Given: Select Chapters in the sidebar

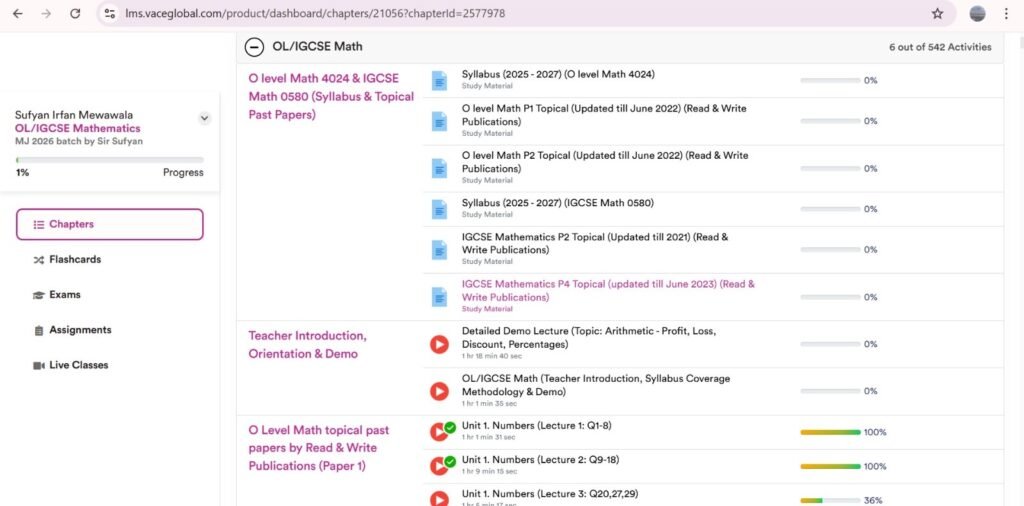Looking at the screenshot, I should click(x=110, y=224).
